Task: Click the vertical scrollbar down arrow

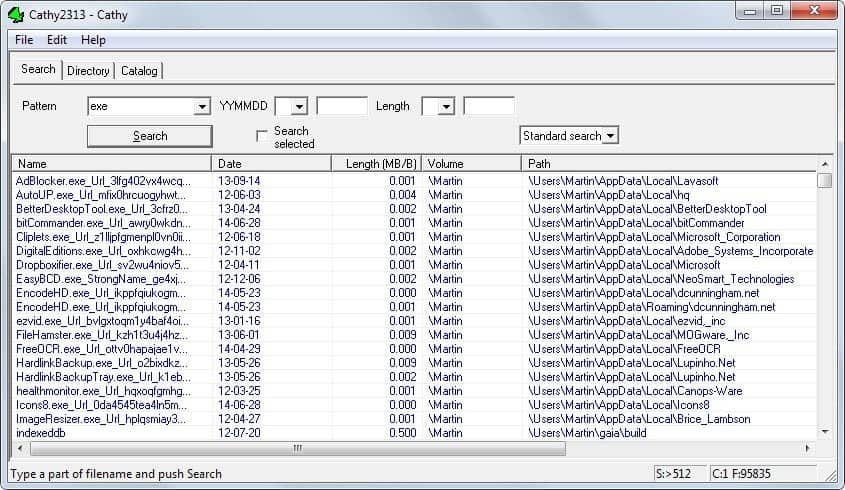Action: click(825, 432)
